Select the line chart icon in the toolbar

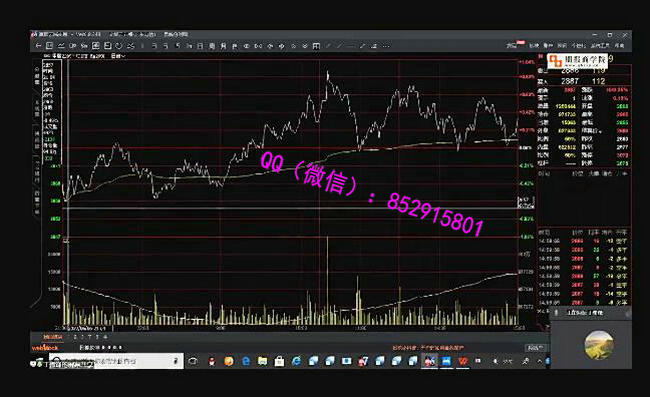(x=61, y=46)
